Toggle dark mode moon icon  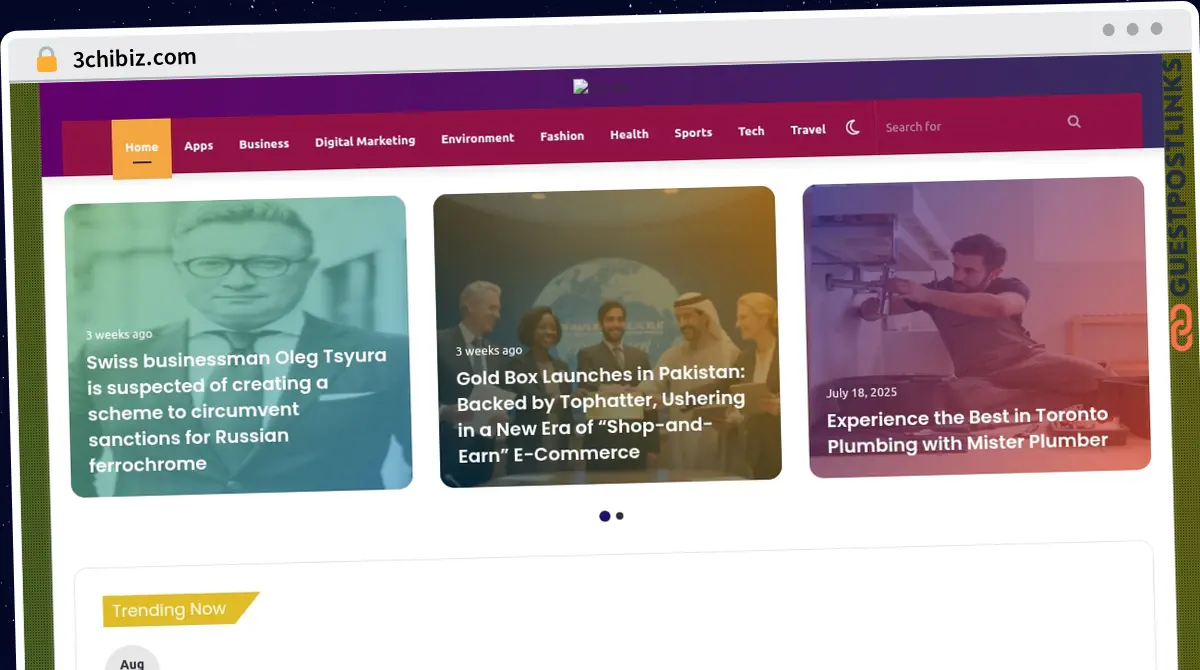[853, 128]
